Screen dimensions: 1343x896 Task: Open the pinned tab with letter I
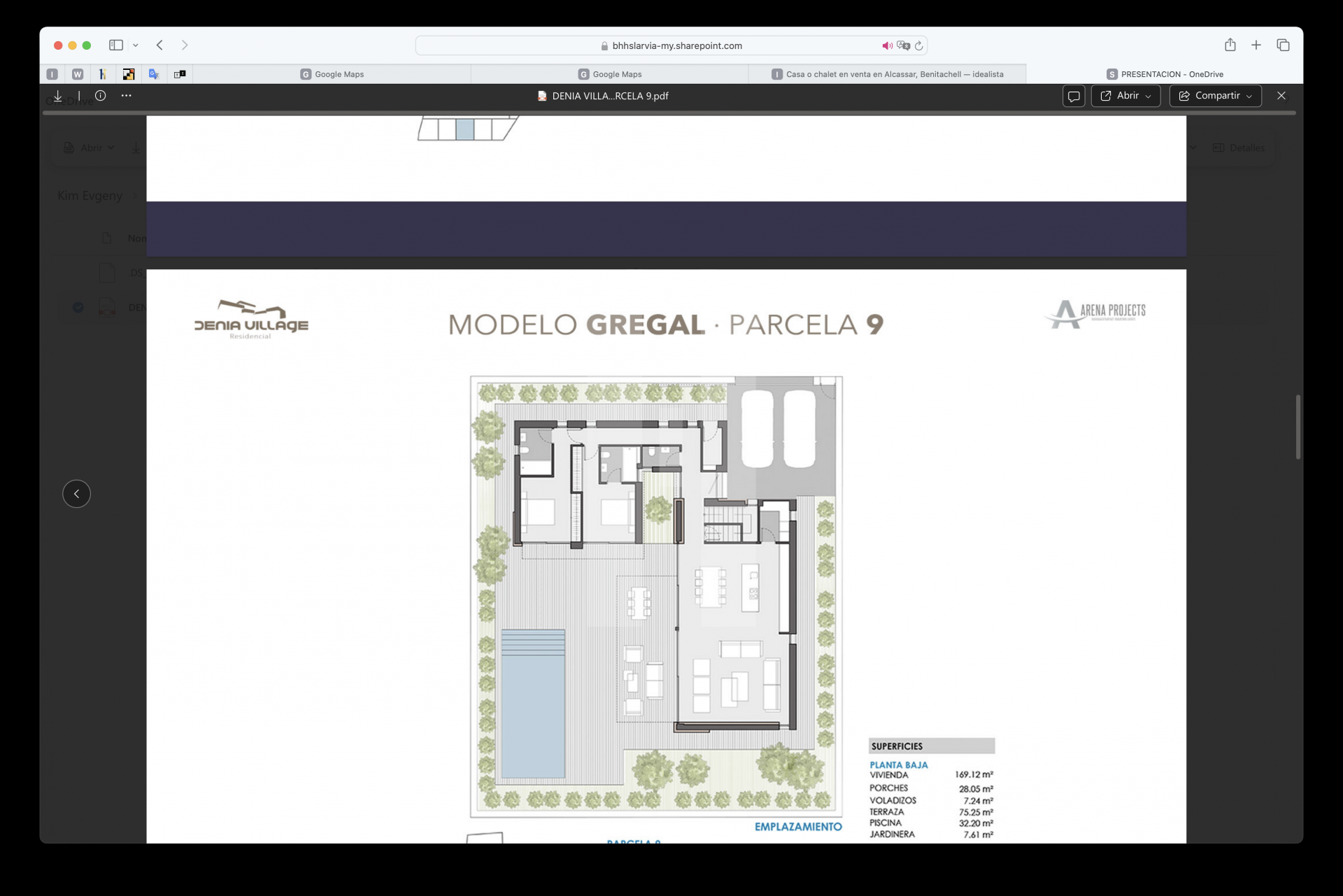(x=52, y=74)
